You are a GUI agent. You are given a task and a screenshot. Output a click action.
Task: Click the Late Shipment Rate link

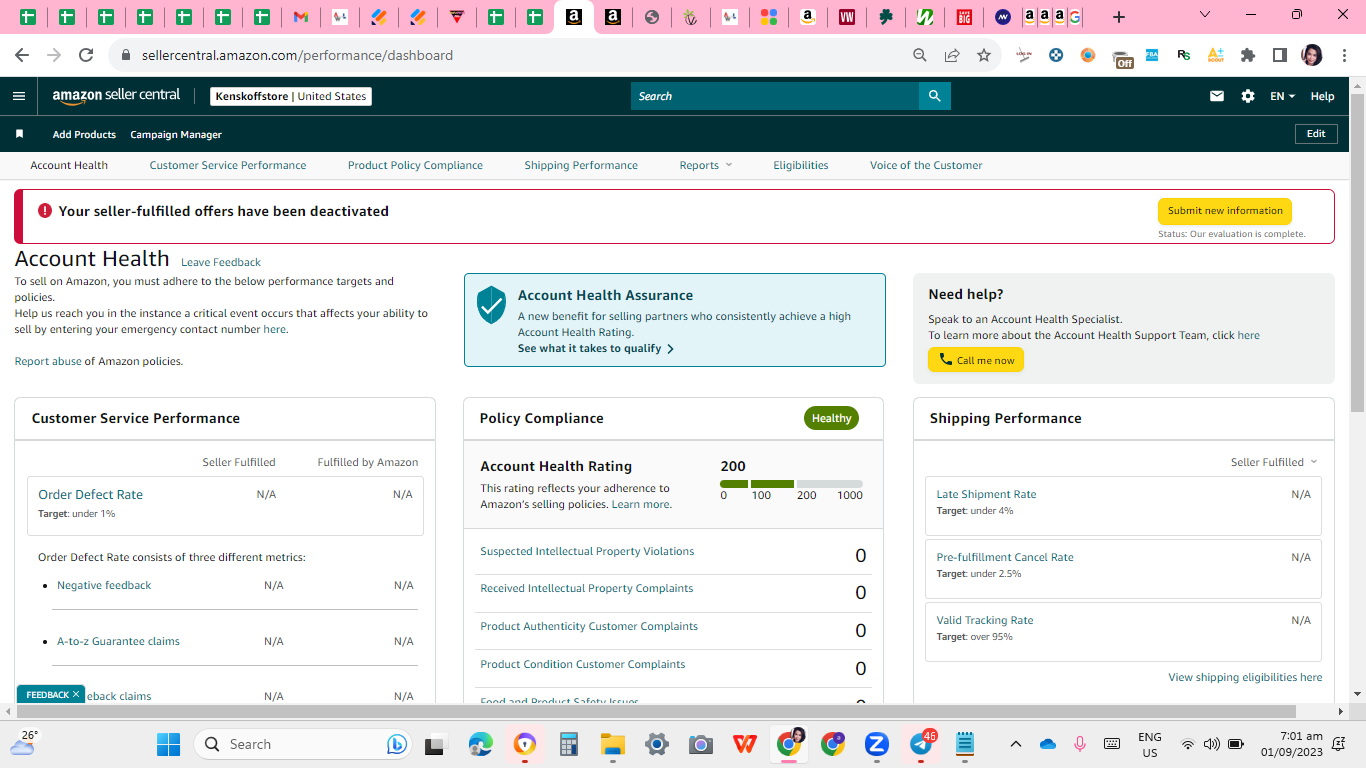(x=986, y=494)
